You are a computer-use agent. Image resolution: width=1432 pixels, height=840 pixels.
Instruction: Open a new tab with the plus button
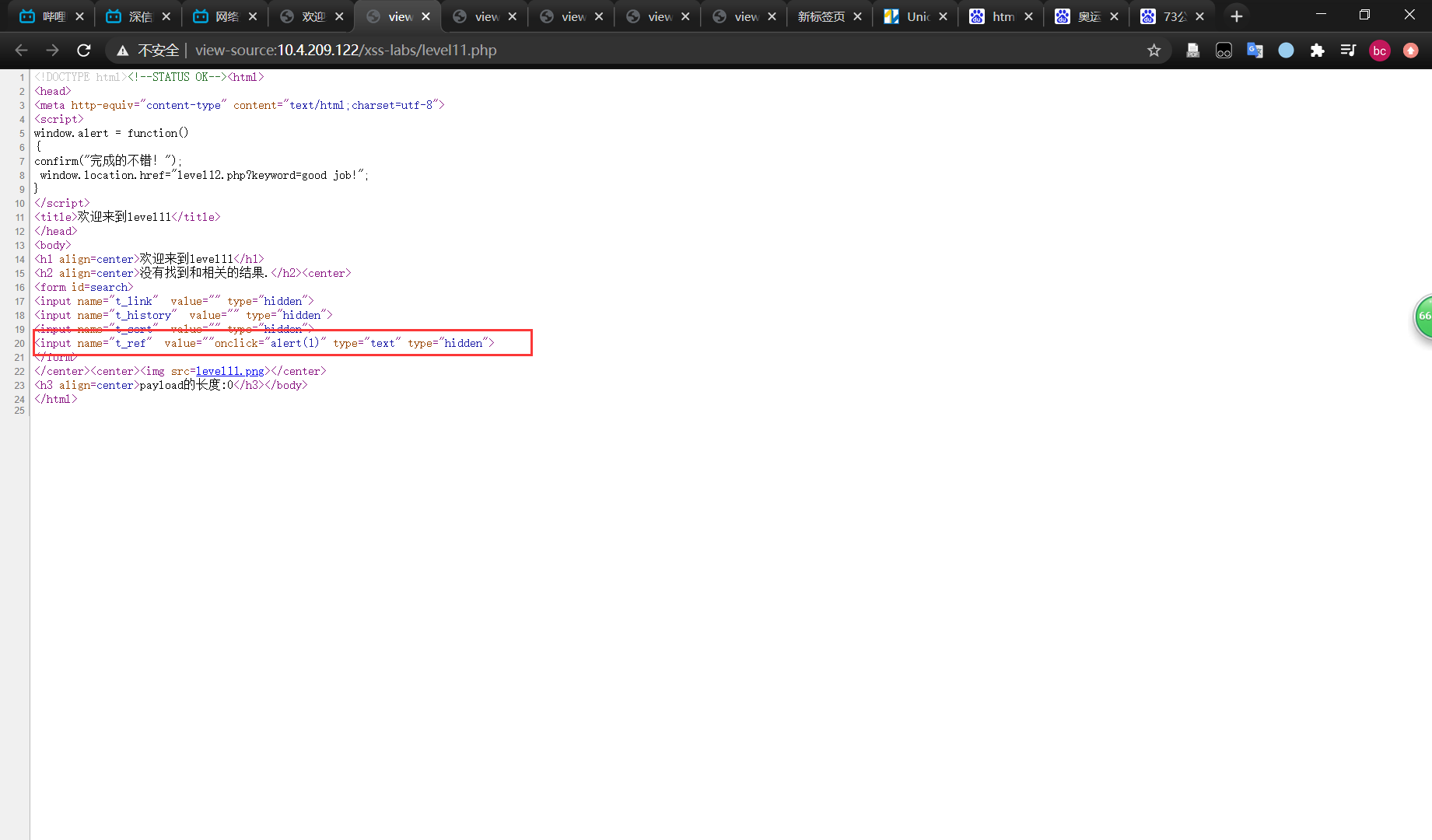point(1237,16)
